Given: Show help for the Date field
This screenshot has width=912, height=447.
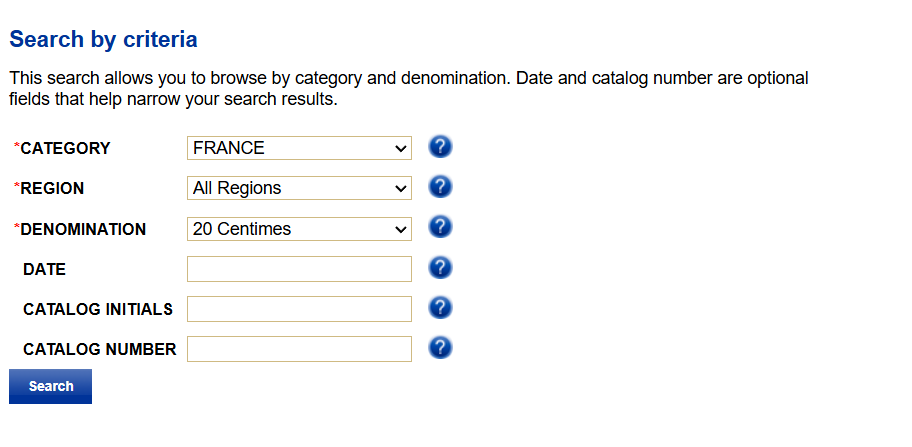Looking at the screenshot, I should point(440,268).
